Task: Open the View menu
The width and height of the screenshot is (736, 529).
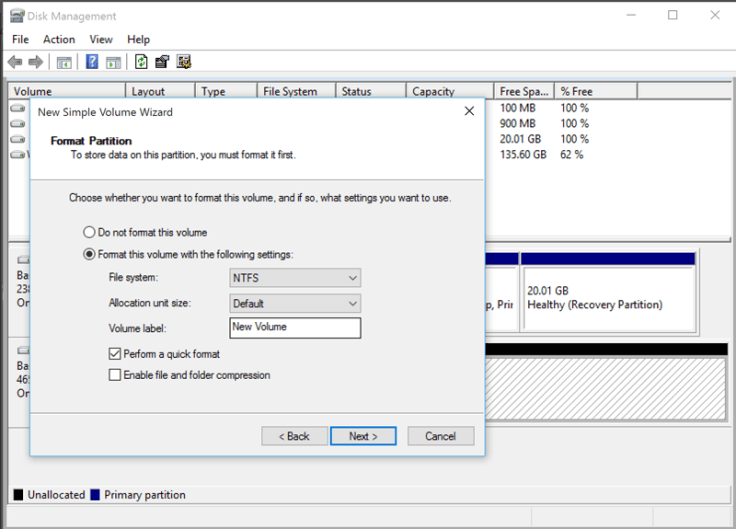Action: point(101,39)
